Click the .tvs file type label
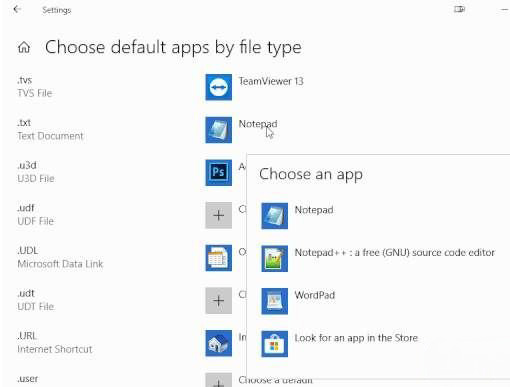 point(24,80)
